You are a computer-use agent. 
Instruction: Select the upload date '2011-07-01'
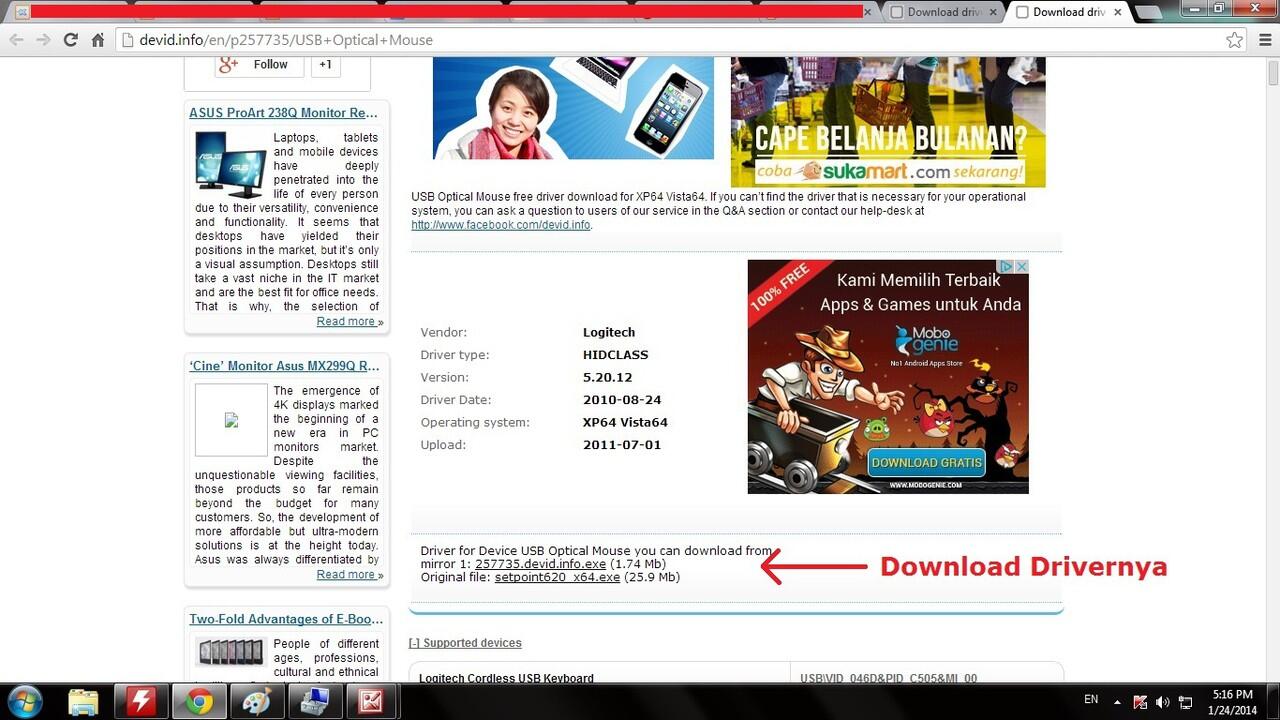tap(622, 445)
